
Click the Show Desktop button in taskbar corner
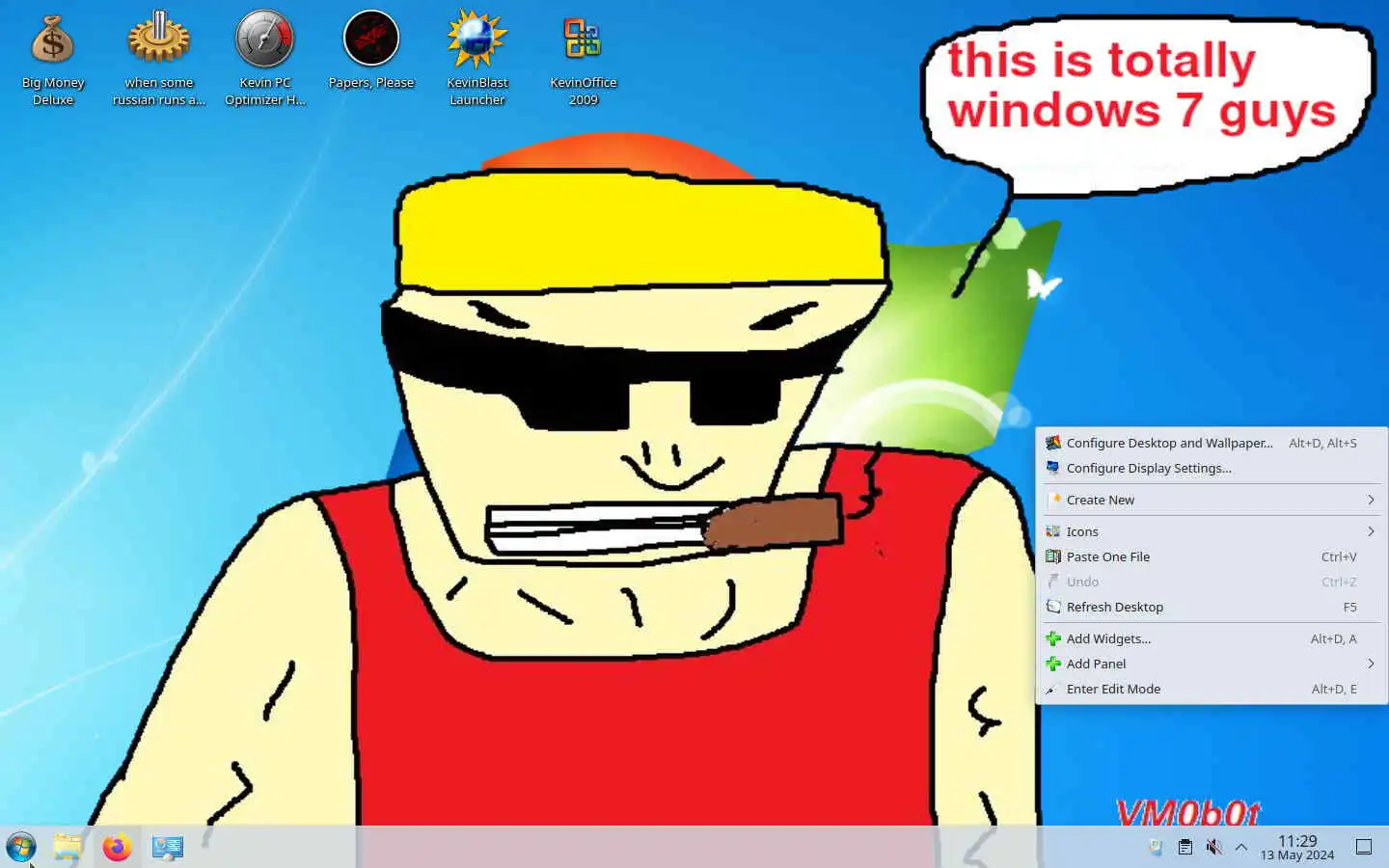click(x=1364, y=847)
